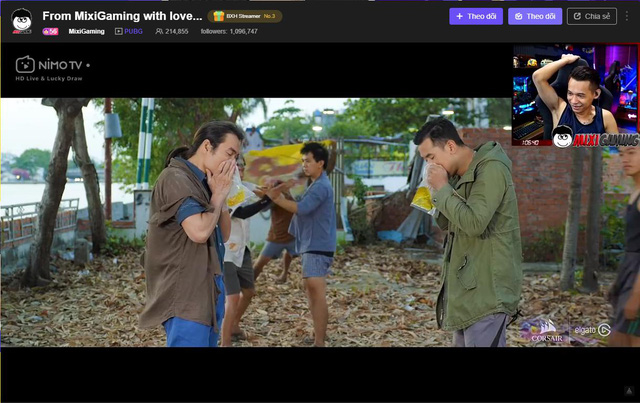The width and height of the screenshot is (640, 403).
Task: Open the MixiGaming channel name link
Action: (x=87, y=31)
